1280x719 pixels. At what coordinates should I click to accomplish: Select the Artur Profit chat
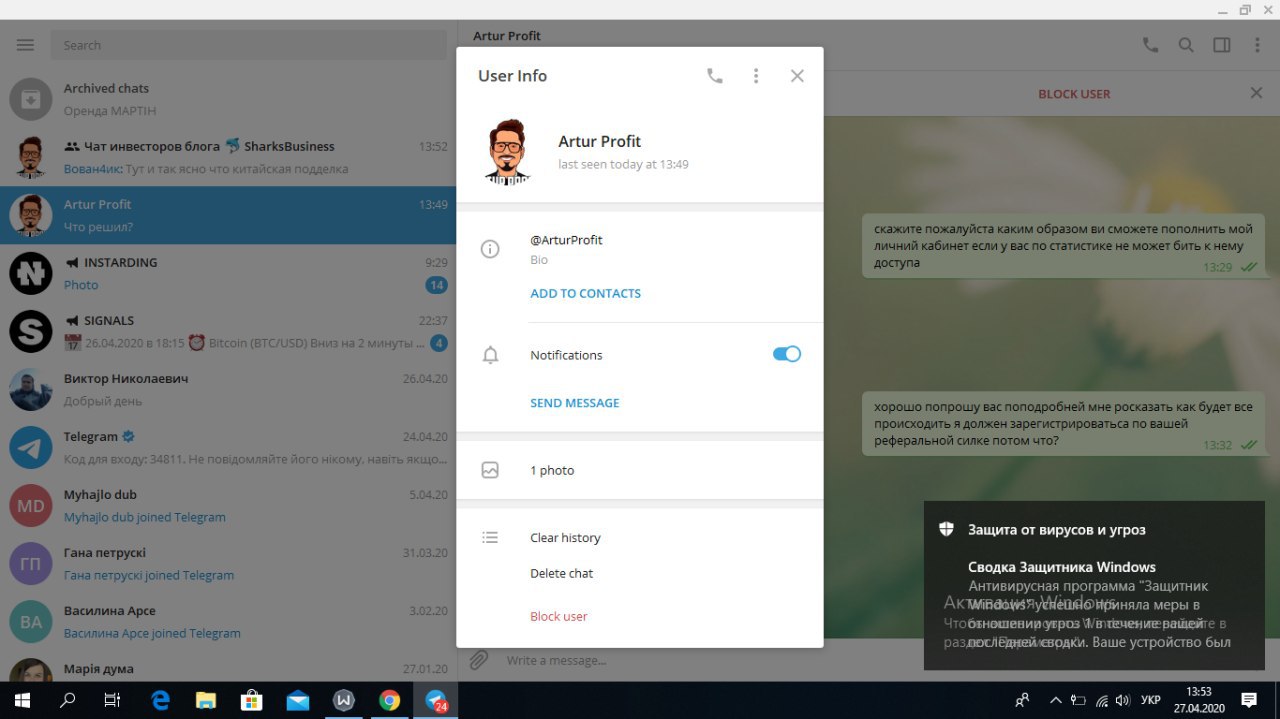click(x=228, y=215)
